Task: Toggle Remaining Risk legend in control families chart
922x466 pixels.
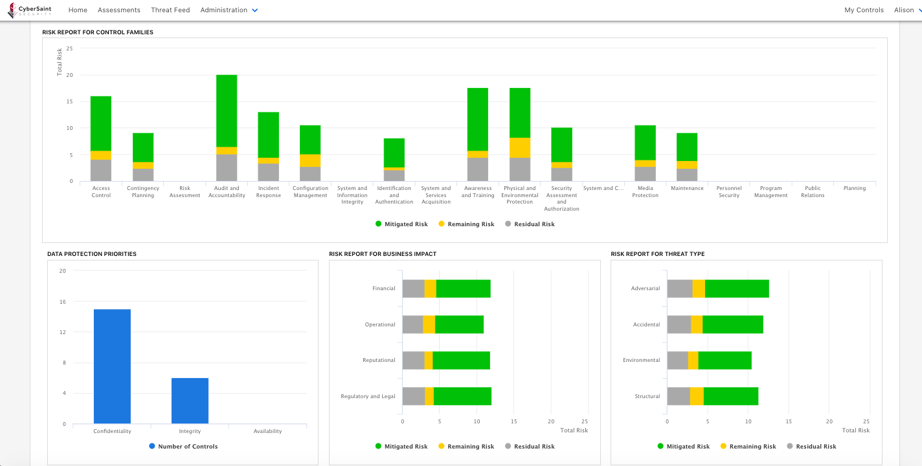Action: pos(466,224)
